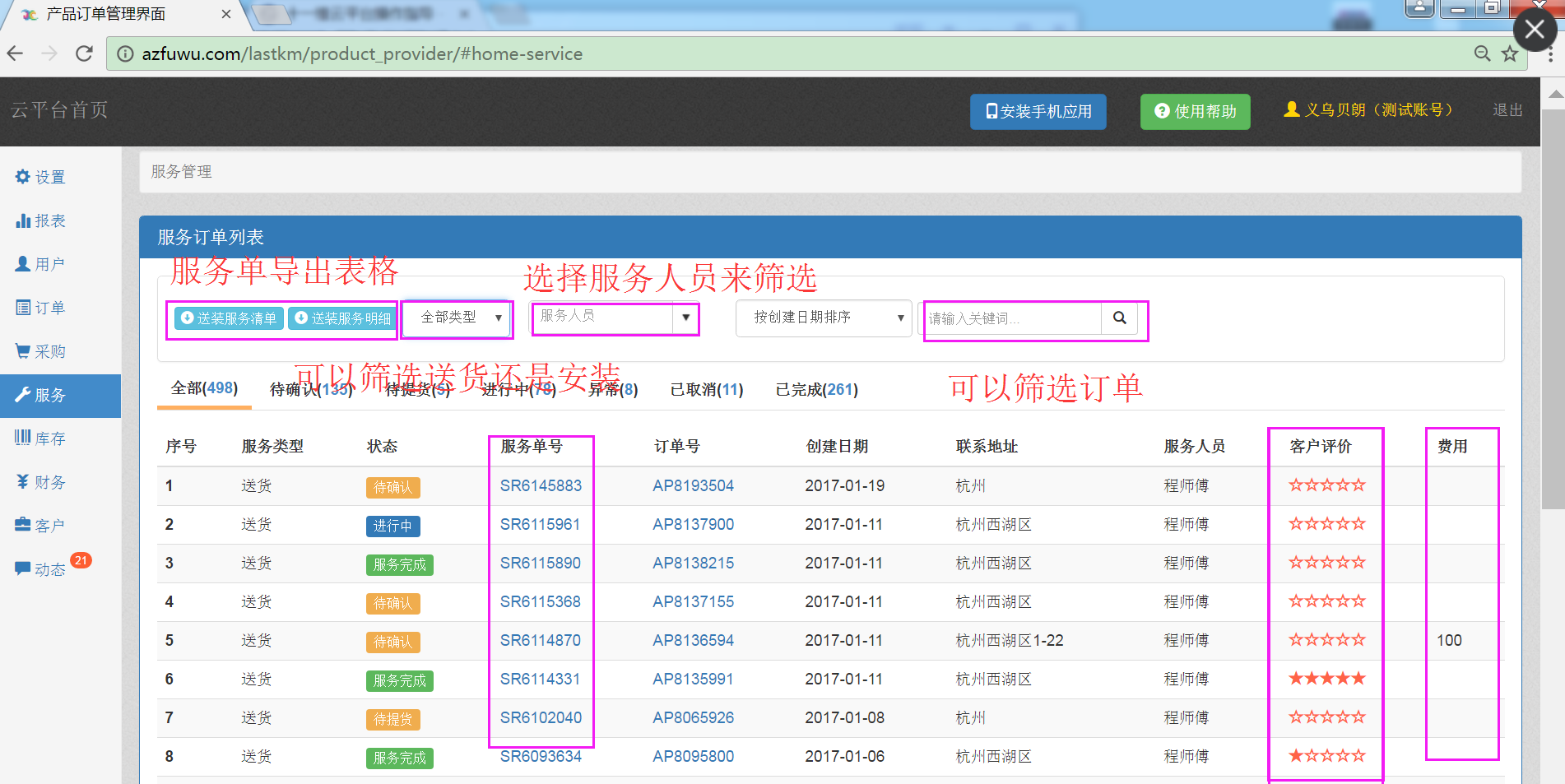Select the 已取消(11) tab
The height and width of the screenshot is (784, 1565).
tap(706, 390)
